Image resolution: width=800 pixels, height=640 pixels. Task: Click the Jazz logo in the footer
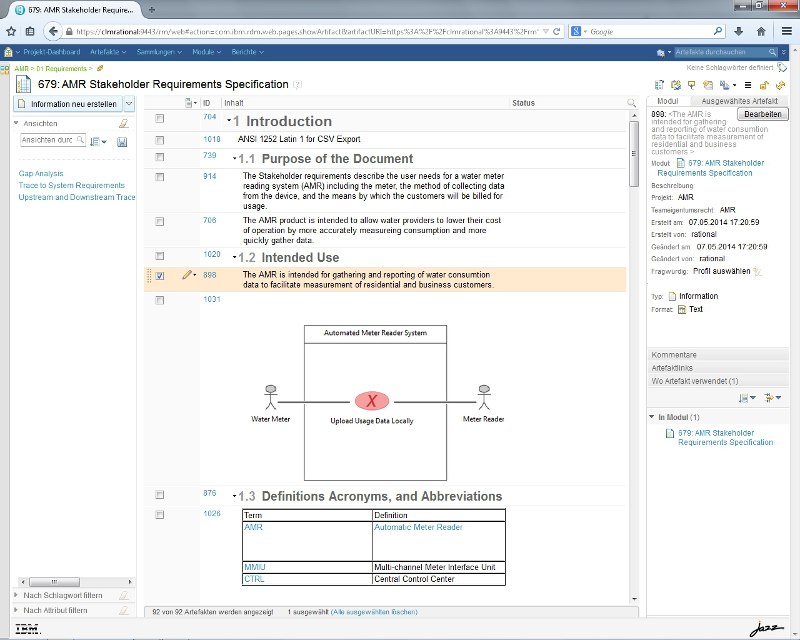pyautogui.click(x=767, y=628)
